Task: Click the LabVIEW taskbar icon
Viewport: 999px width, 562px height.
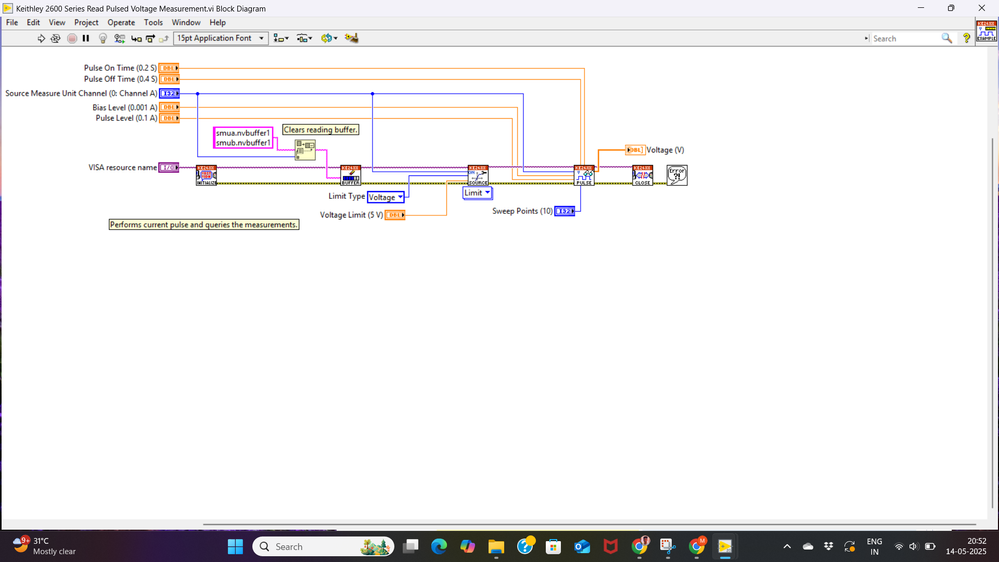Action: pos(725,547)
